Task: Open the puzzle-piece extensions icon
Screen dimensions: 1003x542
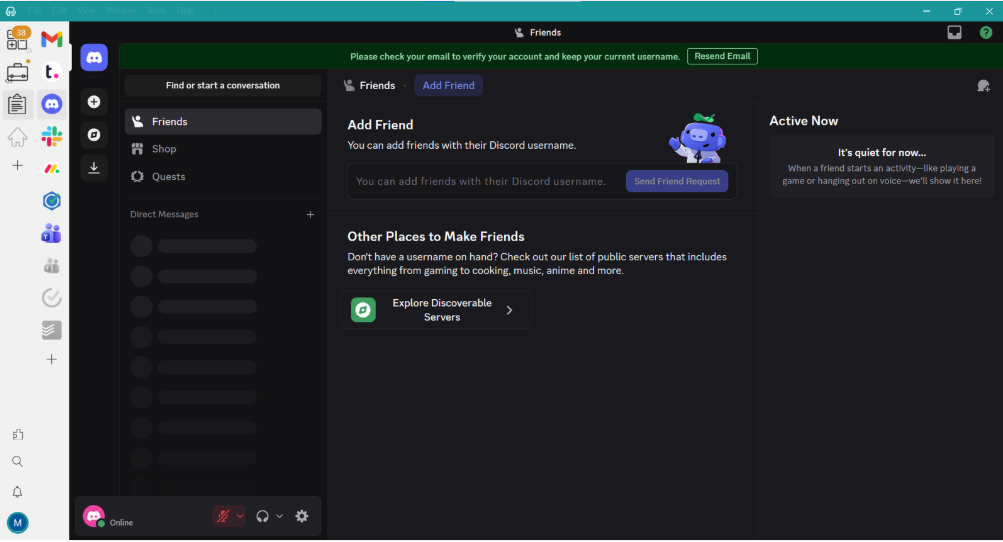Action: click(17, 435)
